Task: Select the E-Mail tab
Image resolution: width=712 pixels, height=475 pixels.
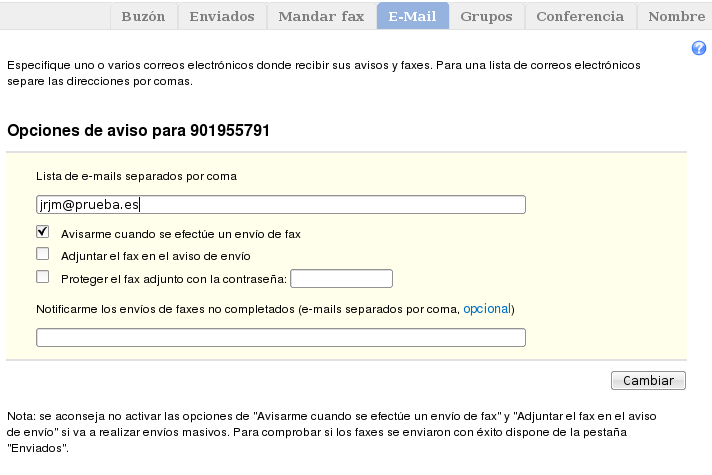Action: [412, 16]
